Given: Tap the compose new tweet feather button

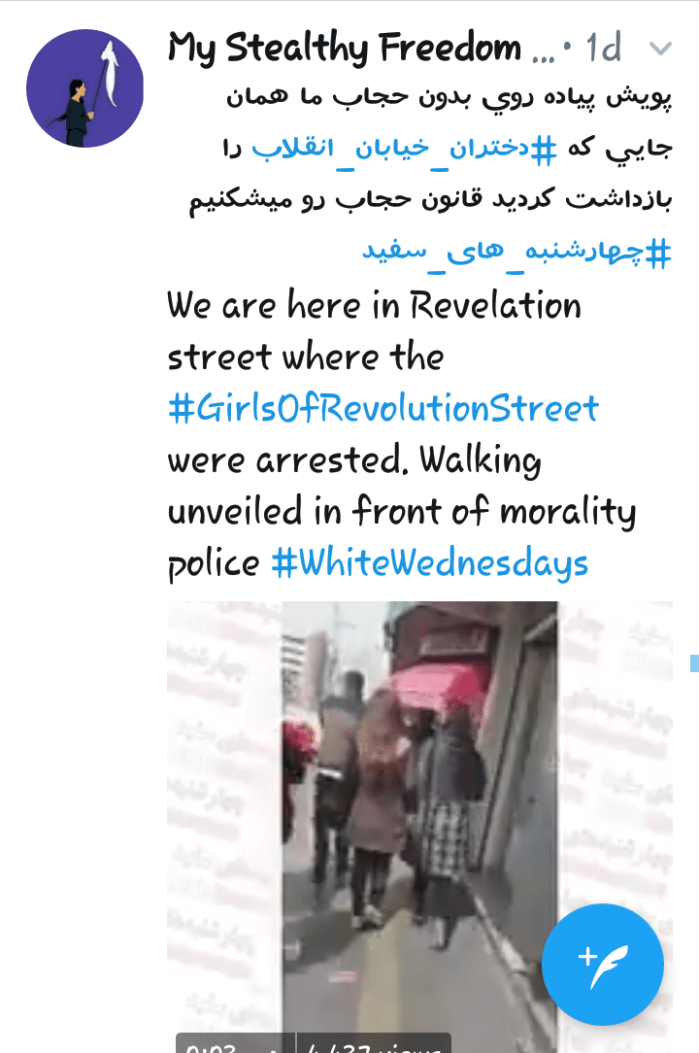Looking at the screenshot, I should pos(602,964).
